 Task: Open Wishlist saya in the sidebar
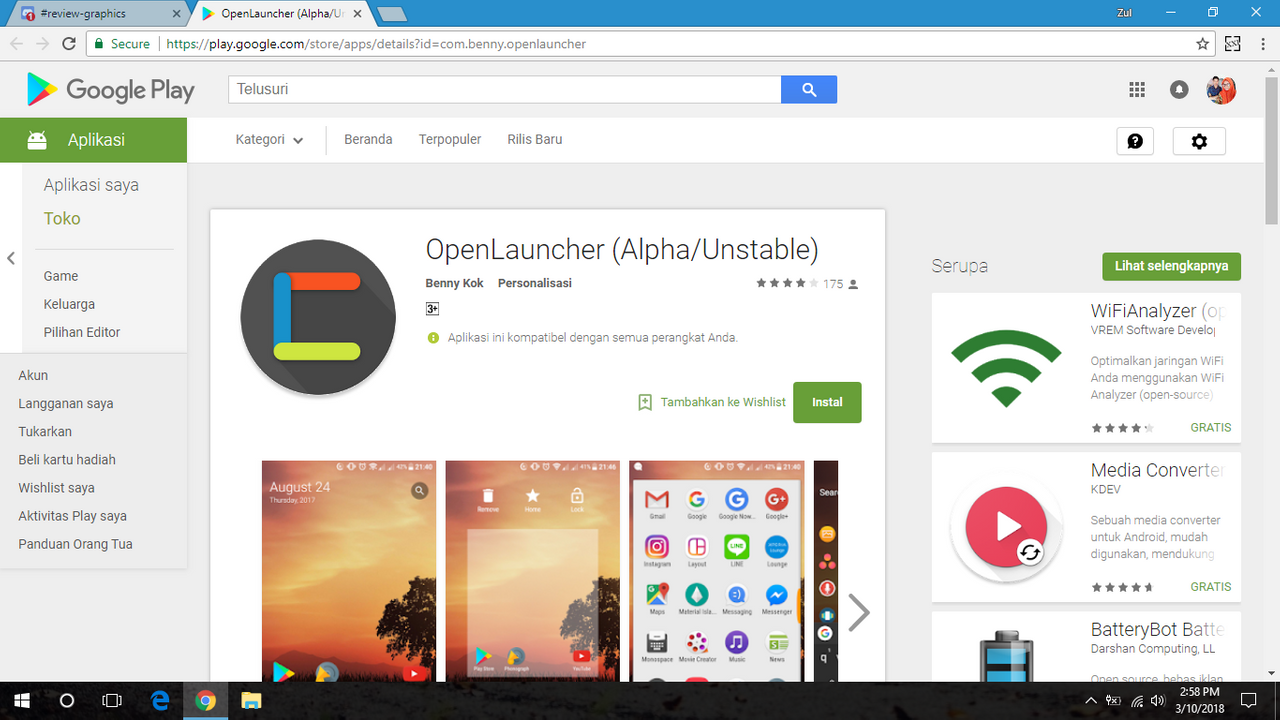click(x=56, y=488)
